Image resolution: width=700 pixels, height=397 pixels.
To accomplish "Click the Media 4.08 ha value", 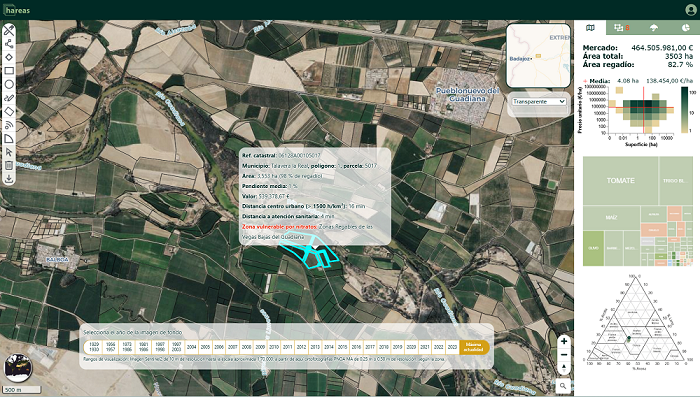I will click(x=628, y=81).
